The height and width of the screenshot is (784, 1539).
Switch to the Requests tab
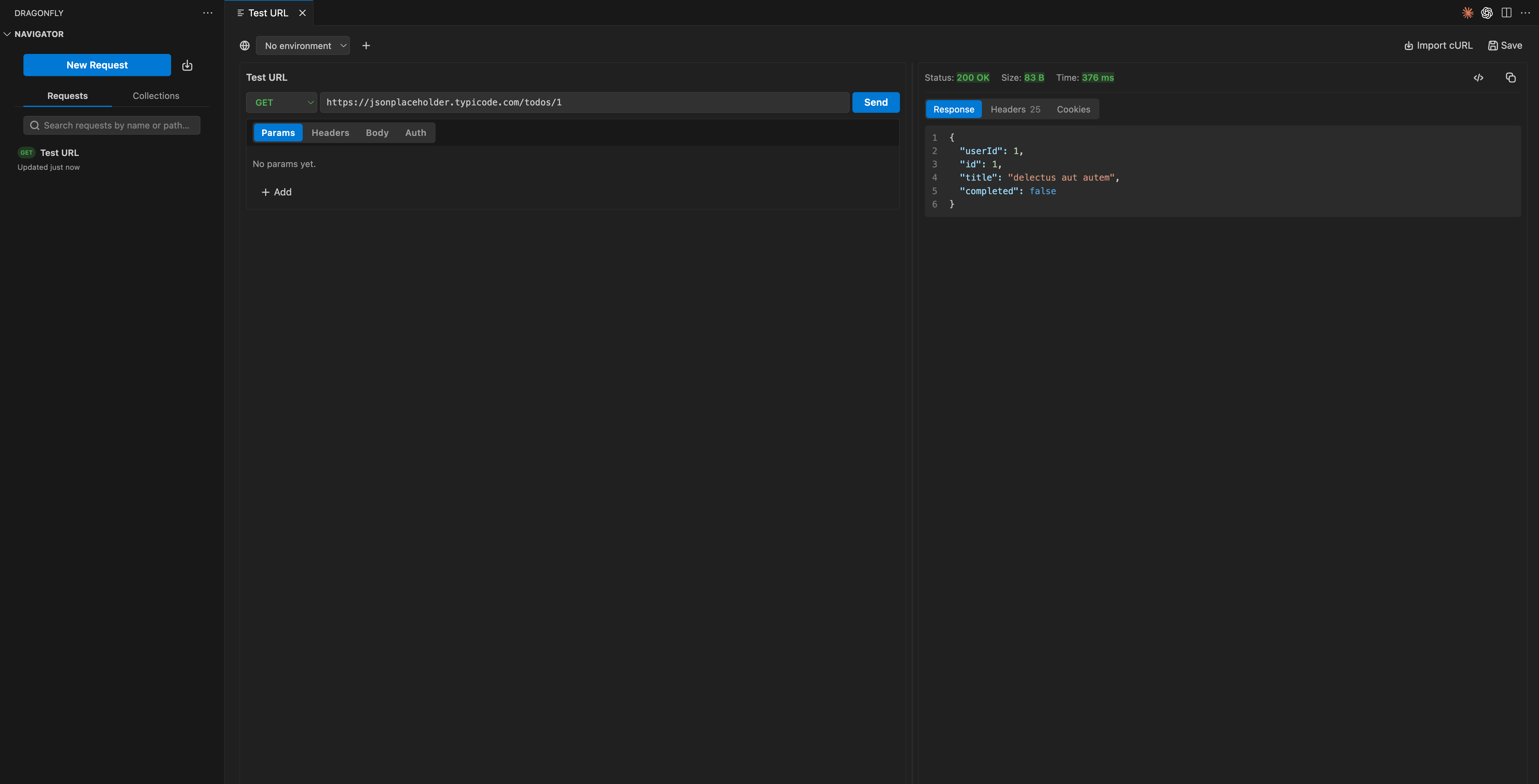click(x=68, y=96)
